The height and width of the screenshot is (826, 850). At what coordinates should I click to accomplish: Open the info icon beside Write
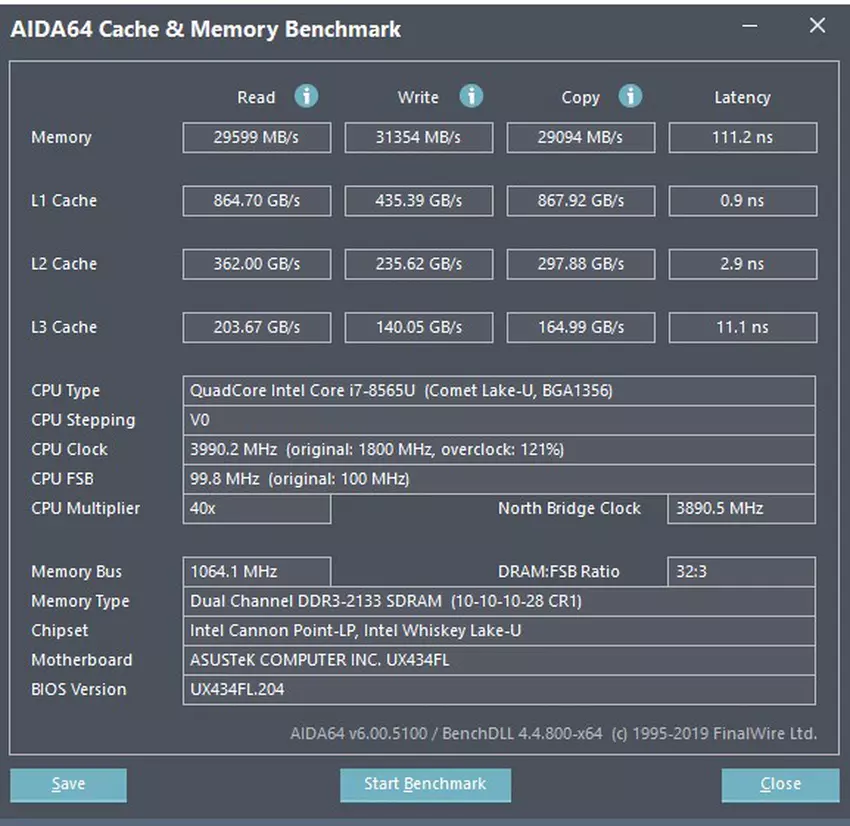click(471, 96)
